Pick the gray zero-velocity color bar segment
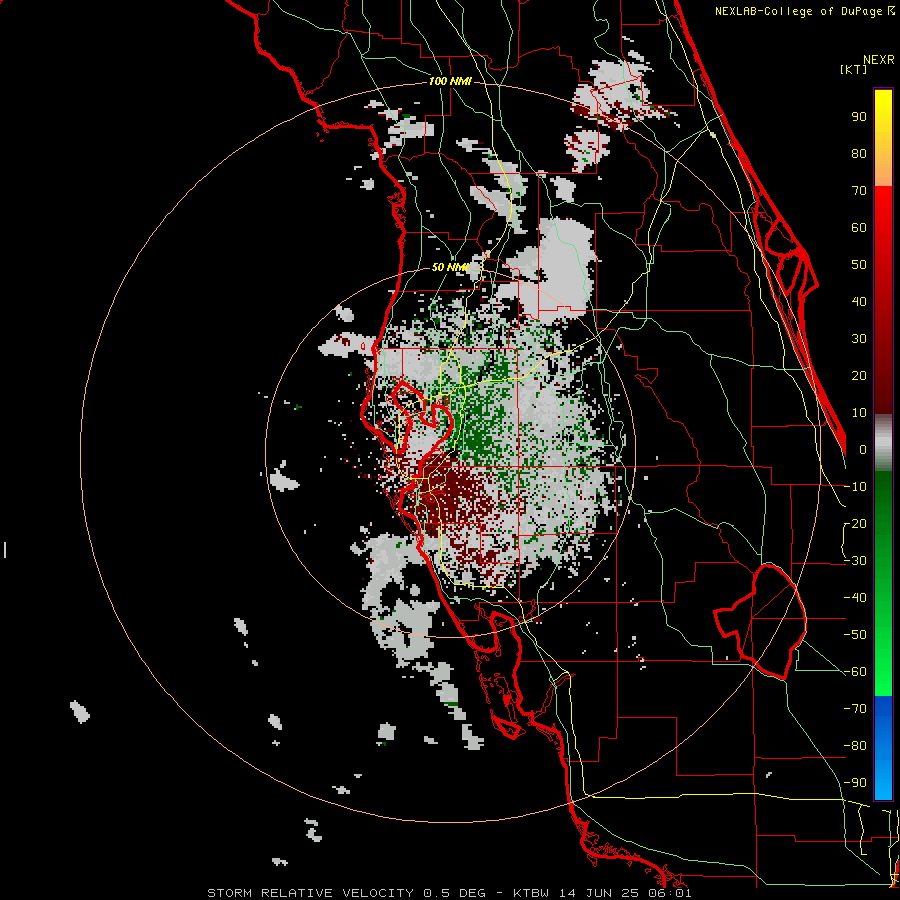 pos(883,443)
